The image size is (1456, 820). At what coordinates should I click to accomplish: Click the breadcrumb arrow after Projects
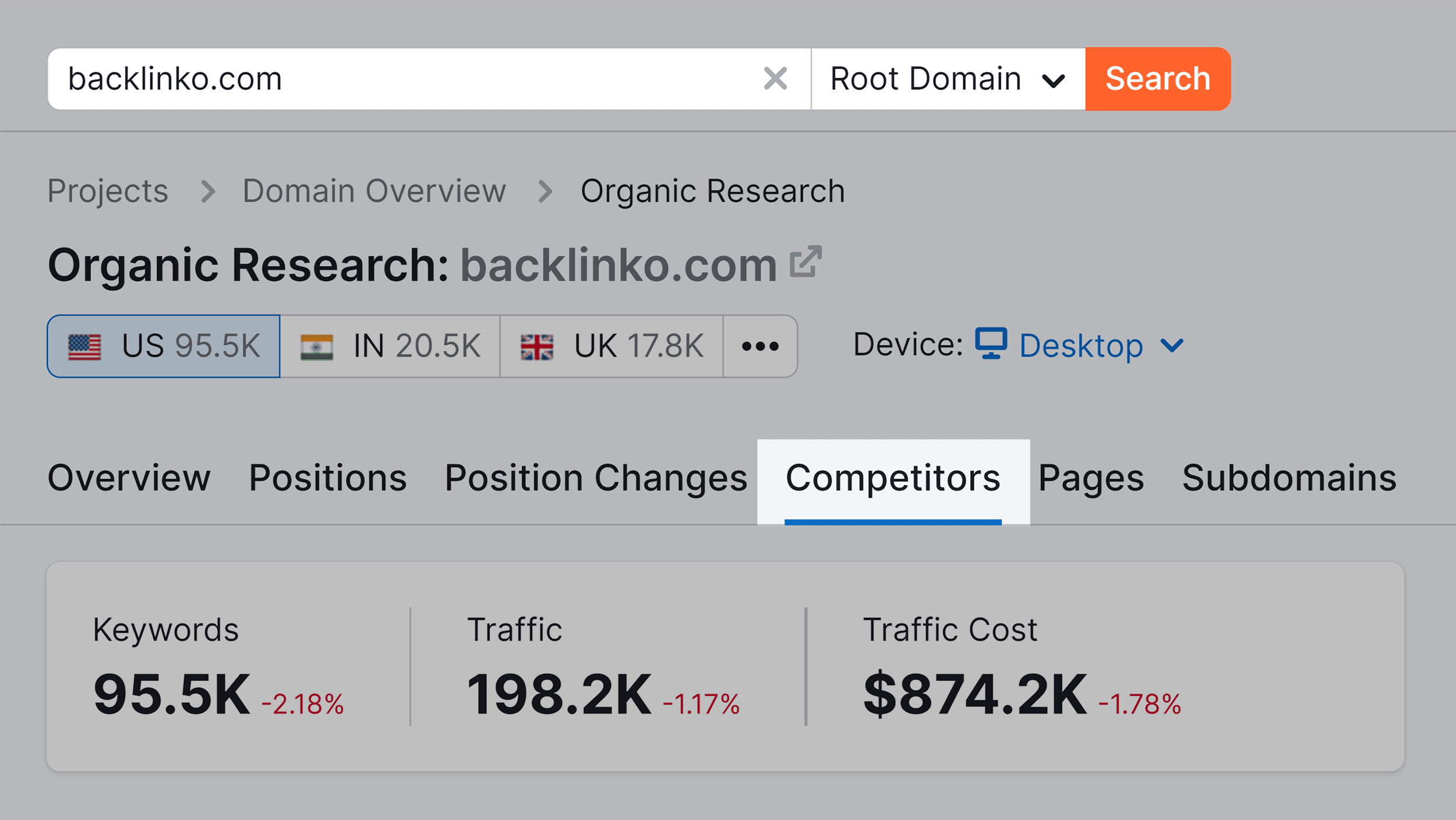tap(209, 190)
